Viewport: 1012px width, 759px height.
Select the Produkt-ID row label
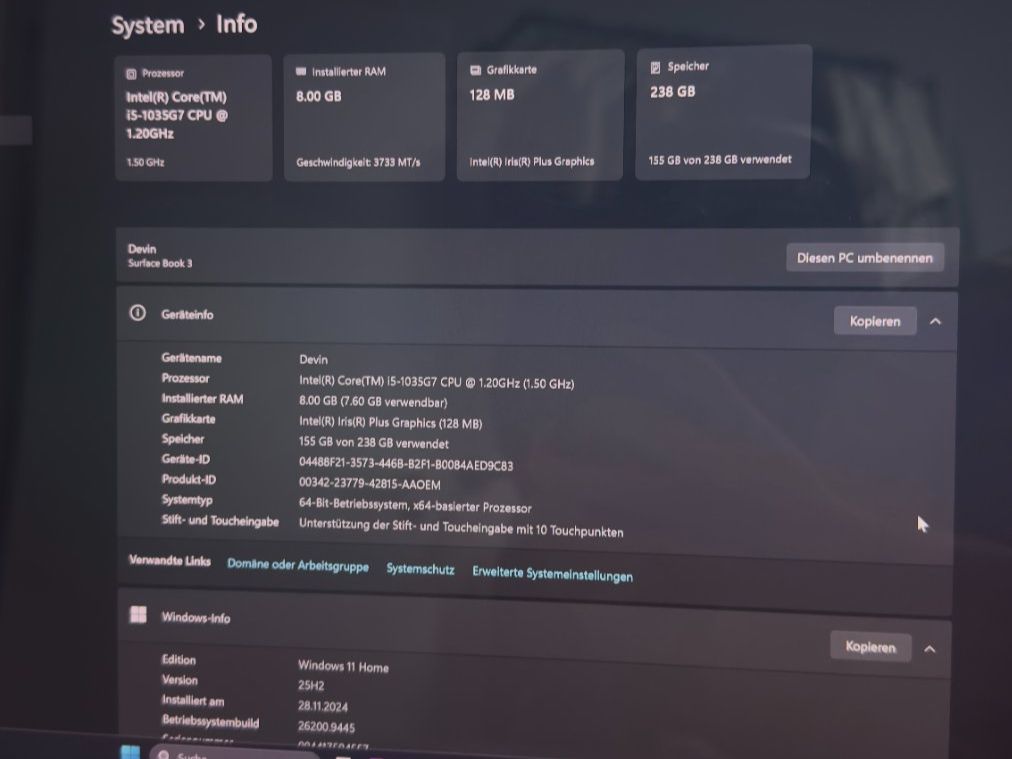coord(189,479)
